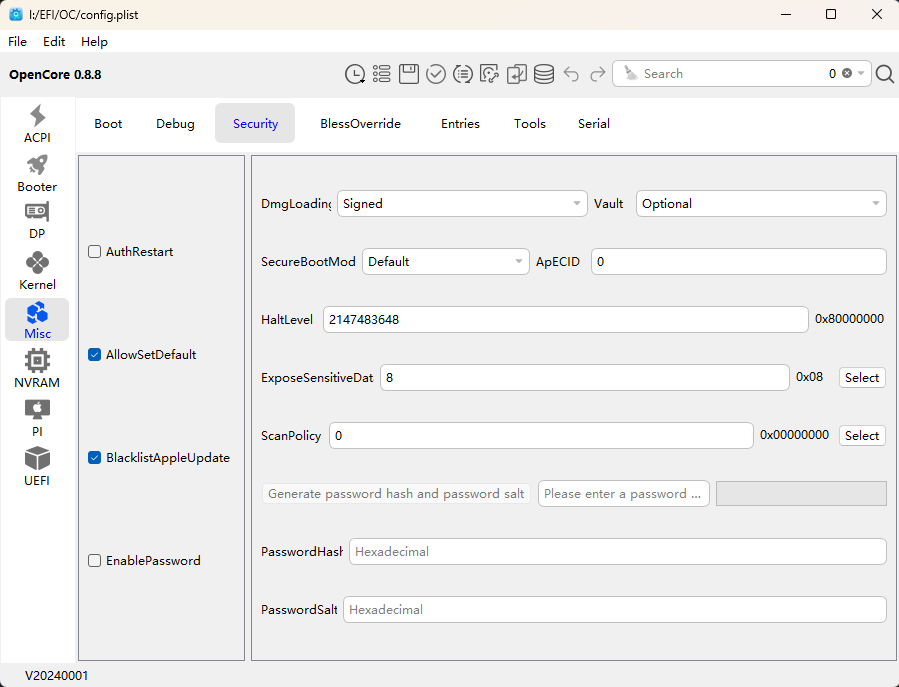The width and height of the screenshot is (899, 687).
Task: Click Generate password hash and salt button
Action: click(x=396, y=494)
